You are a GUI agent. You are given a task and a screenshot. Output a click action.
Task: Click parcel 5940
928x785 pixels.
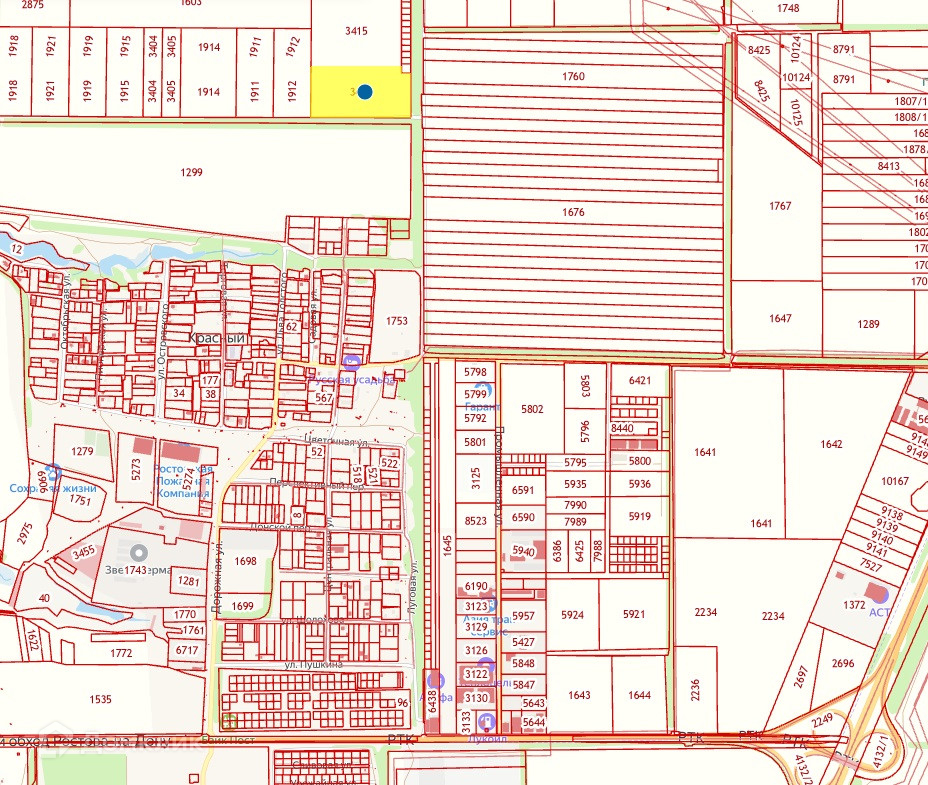[523, 551]
